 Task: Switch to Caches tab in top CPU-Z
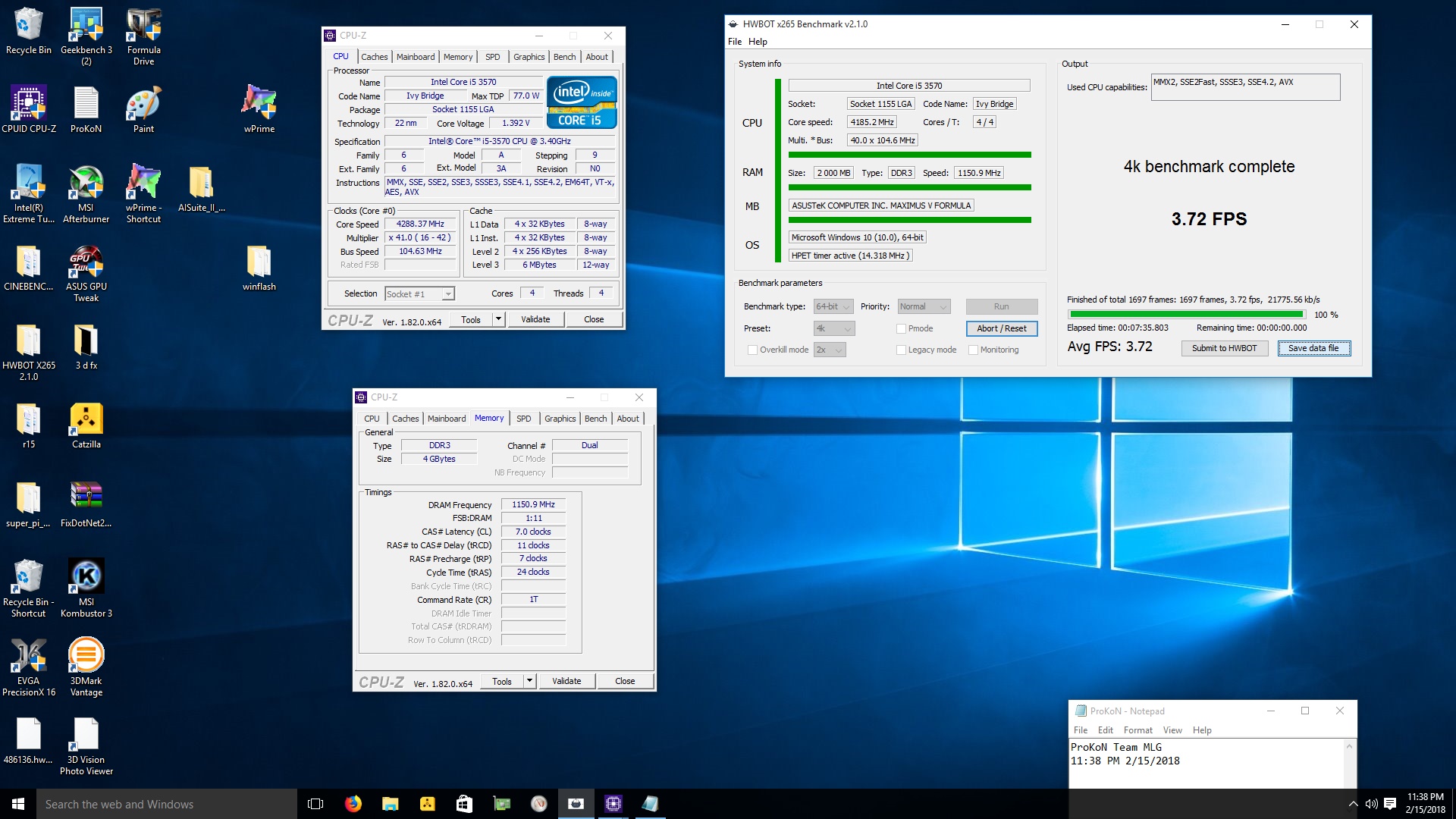(374, 57)
